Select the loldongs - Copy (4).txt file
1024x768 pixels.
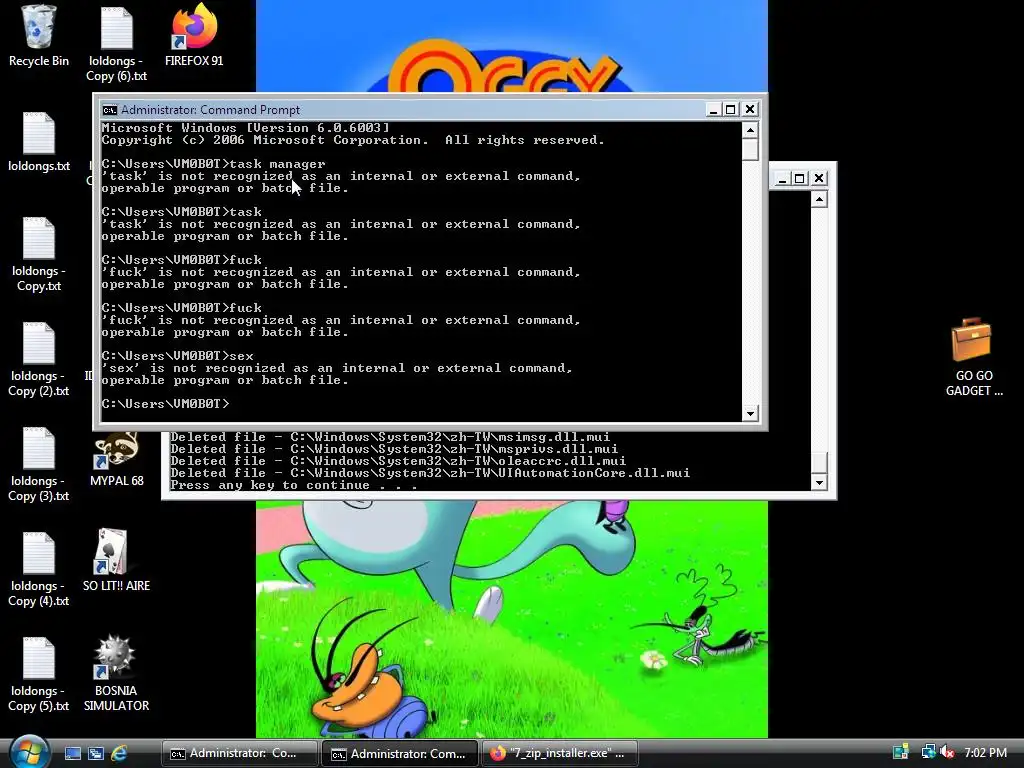click(39, 569)
